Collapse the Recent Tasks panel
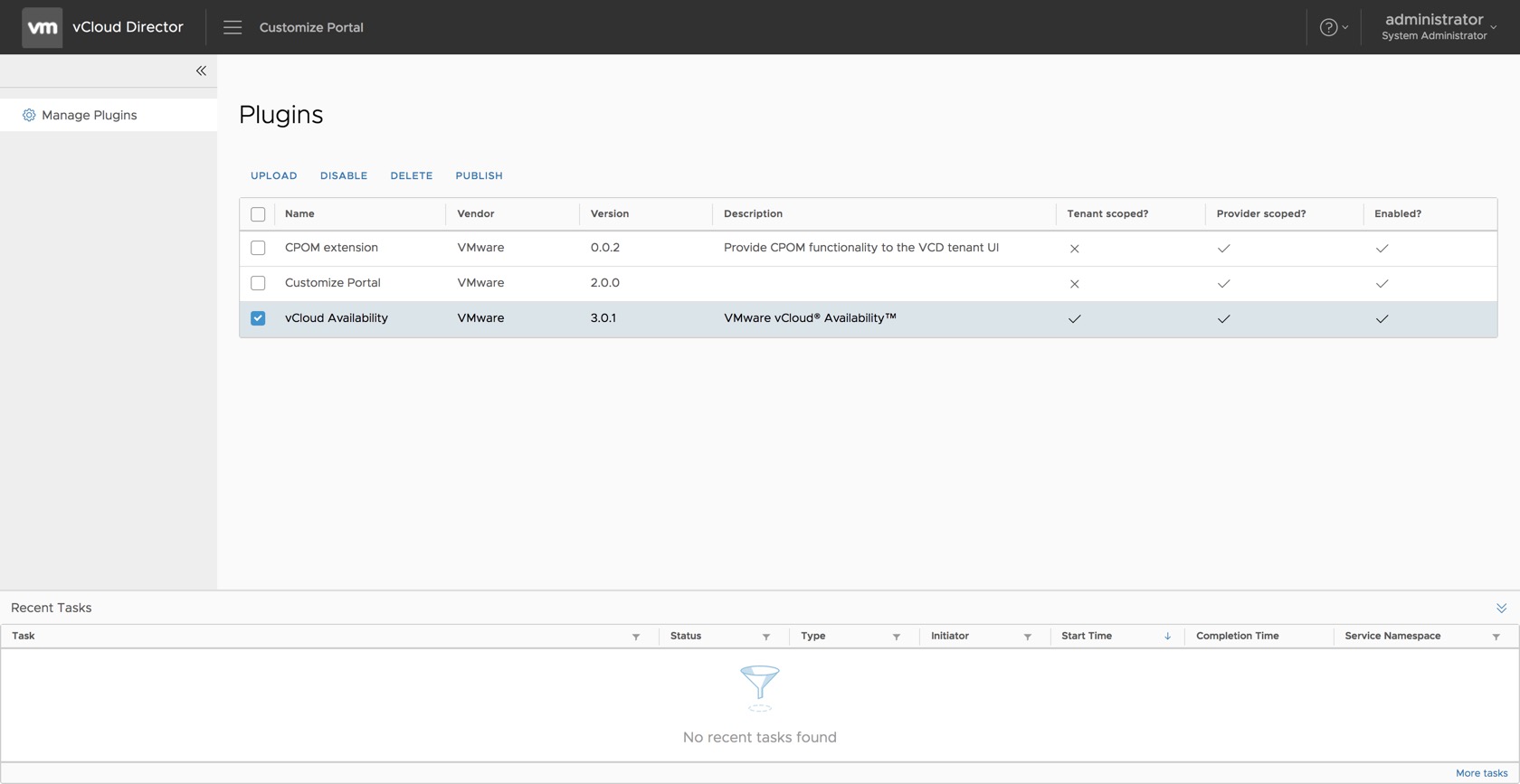 [1501, 608]
